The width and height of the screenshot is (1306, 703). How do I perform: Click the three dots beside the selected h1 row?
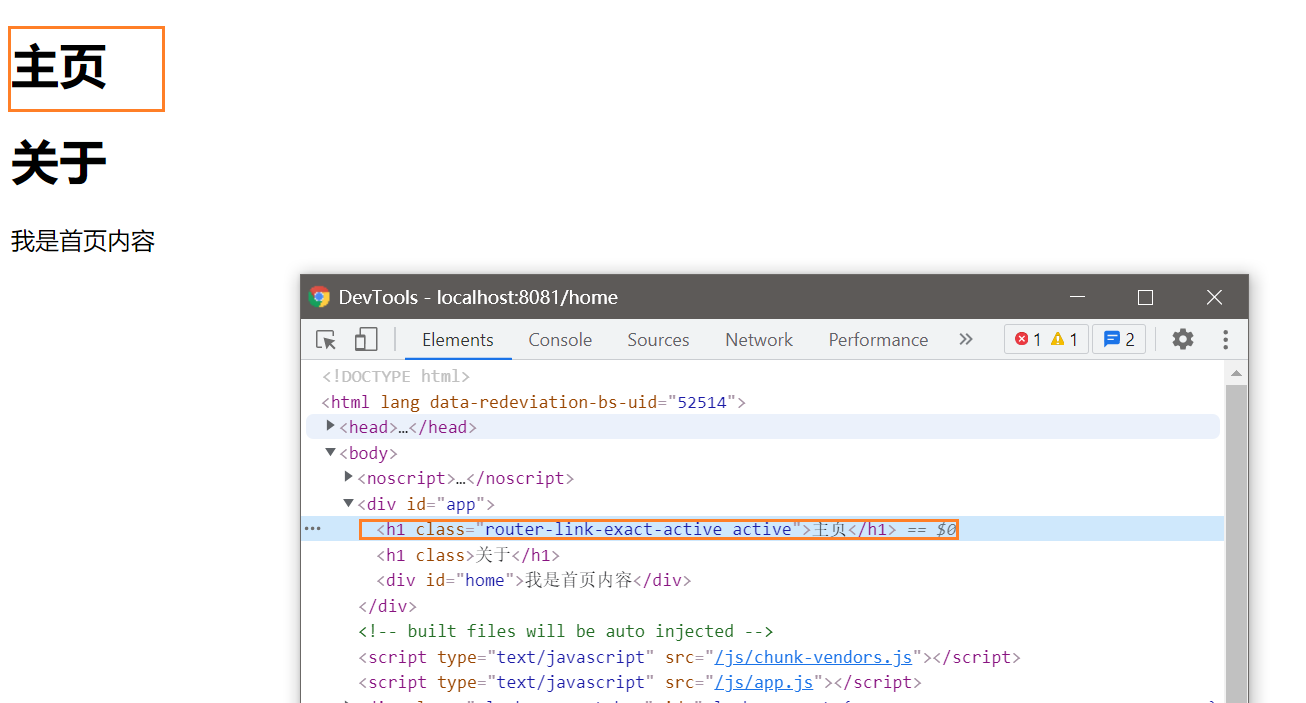(x=313, y=528)
